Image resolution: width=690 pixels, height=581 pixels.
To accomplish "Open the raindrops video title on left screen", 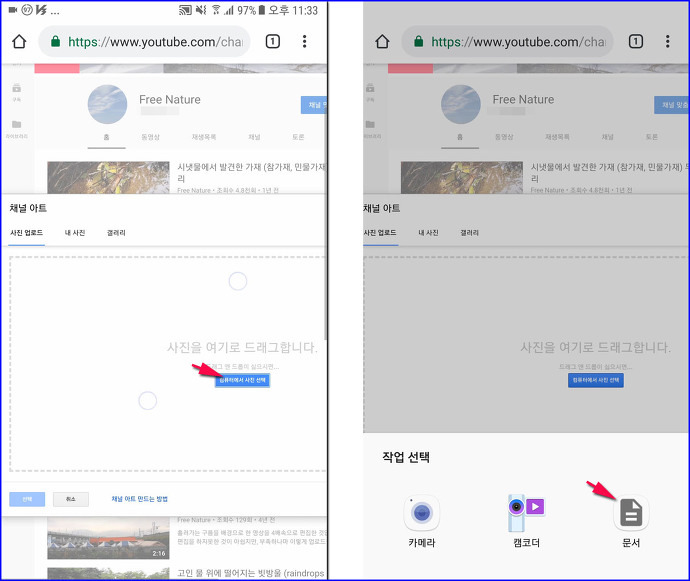I will [251, 573].
